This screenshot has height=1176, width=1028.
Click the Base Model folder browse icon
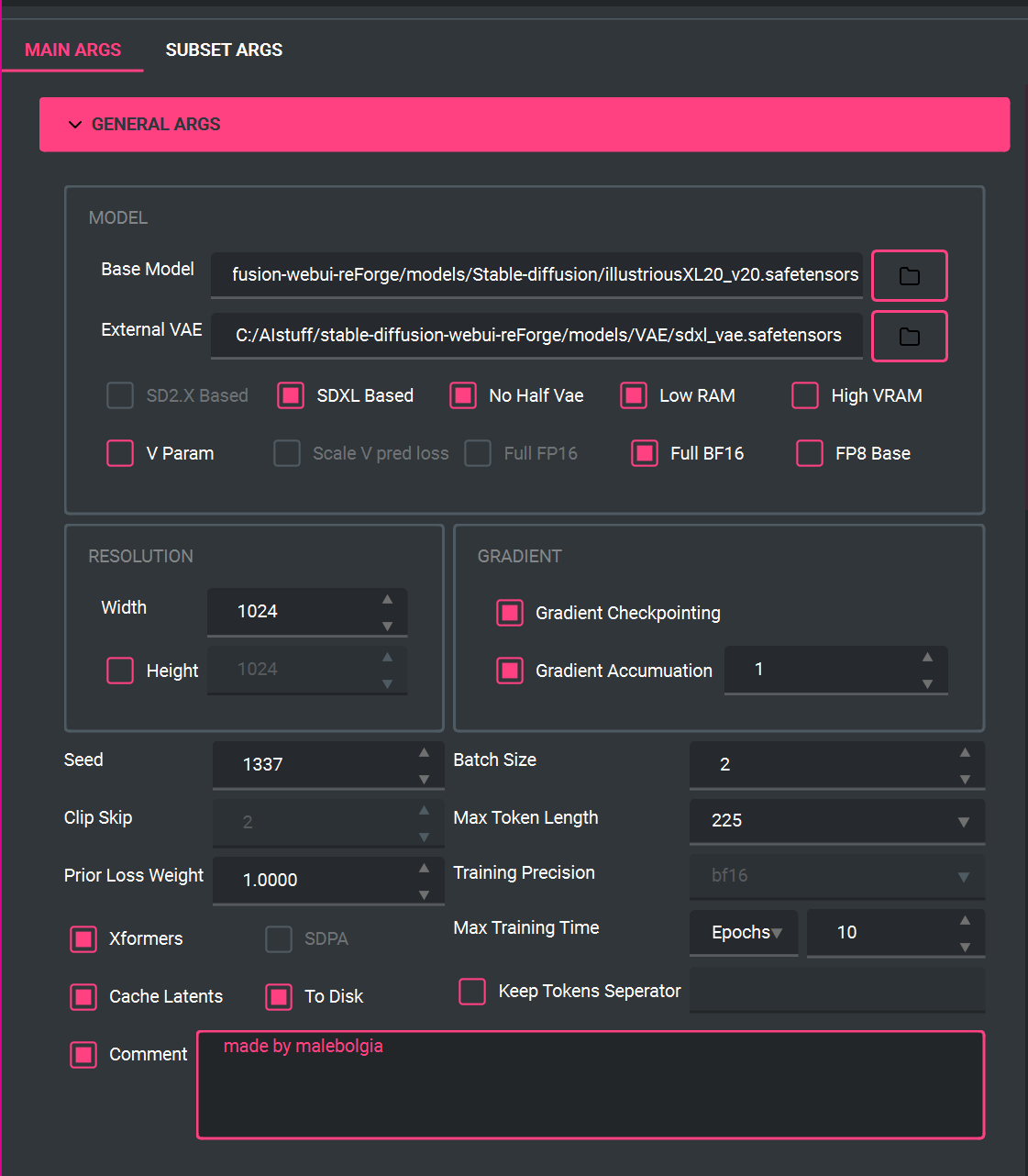point(909,275)
